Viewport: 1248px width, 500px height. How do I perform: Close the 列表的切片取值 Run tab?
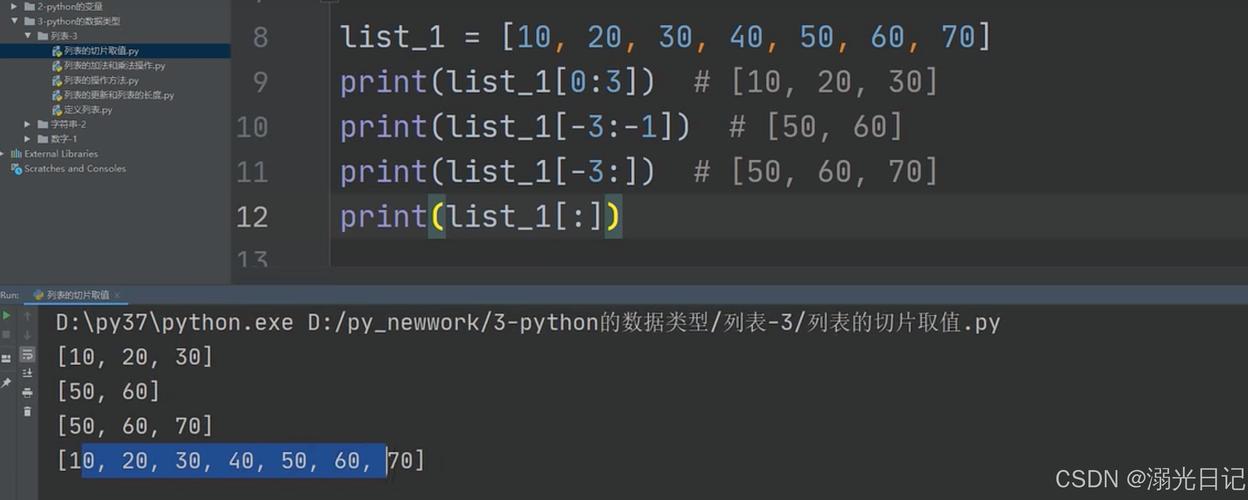tap(118, 295)
